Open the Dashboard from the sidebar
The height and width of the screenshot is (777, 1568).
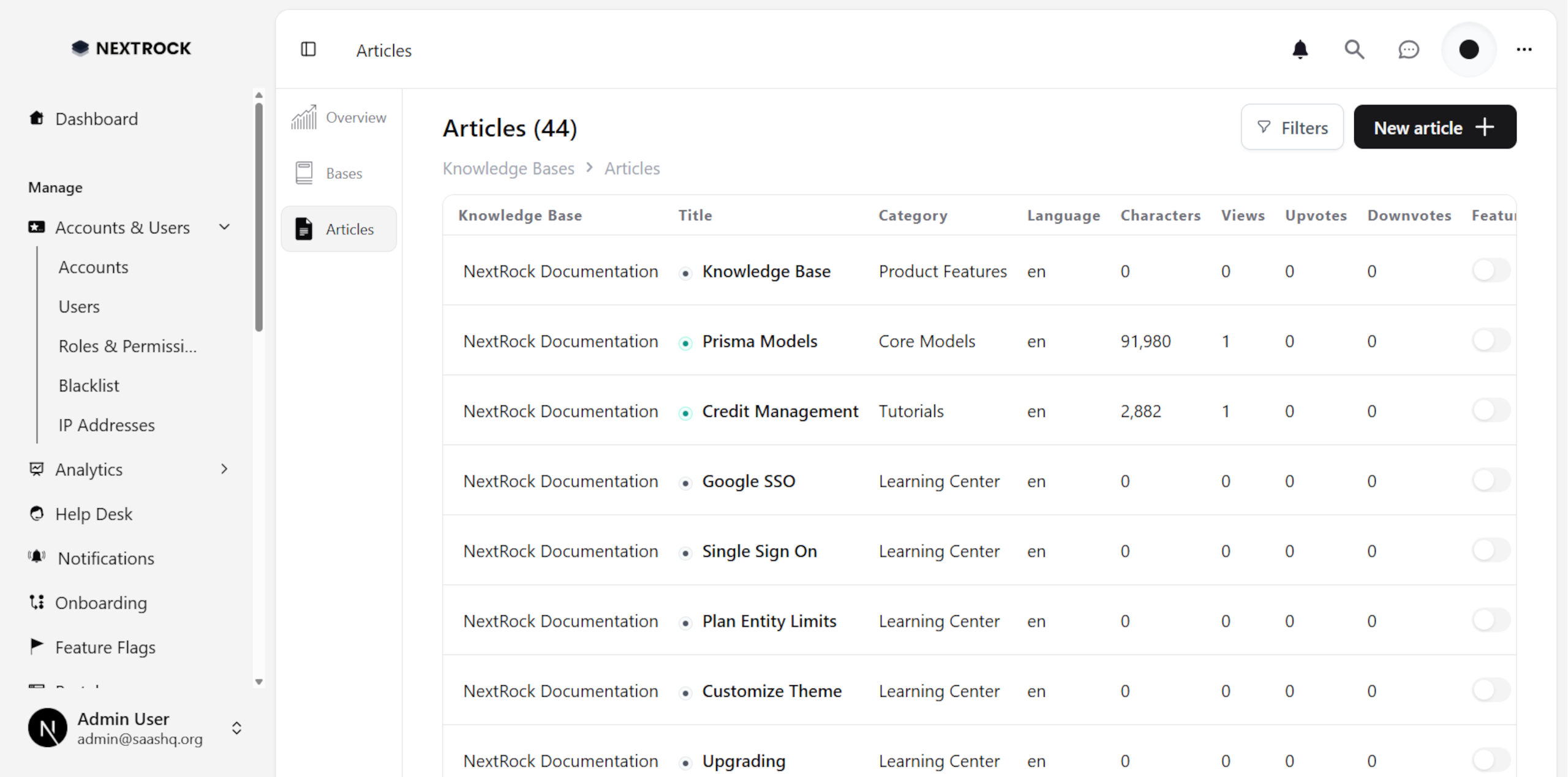[x=96, y=119]
